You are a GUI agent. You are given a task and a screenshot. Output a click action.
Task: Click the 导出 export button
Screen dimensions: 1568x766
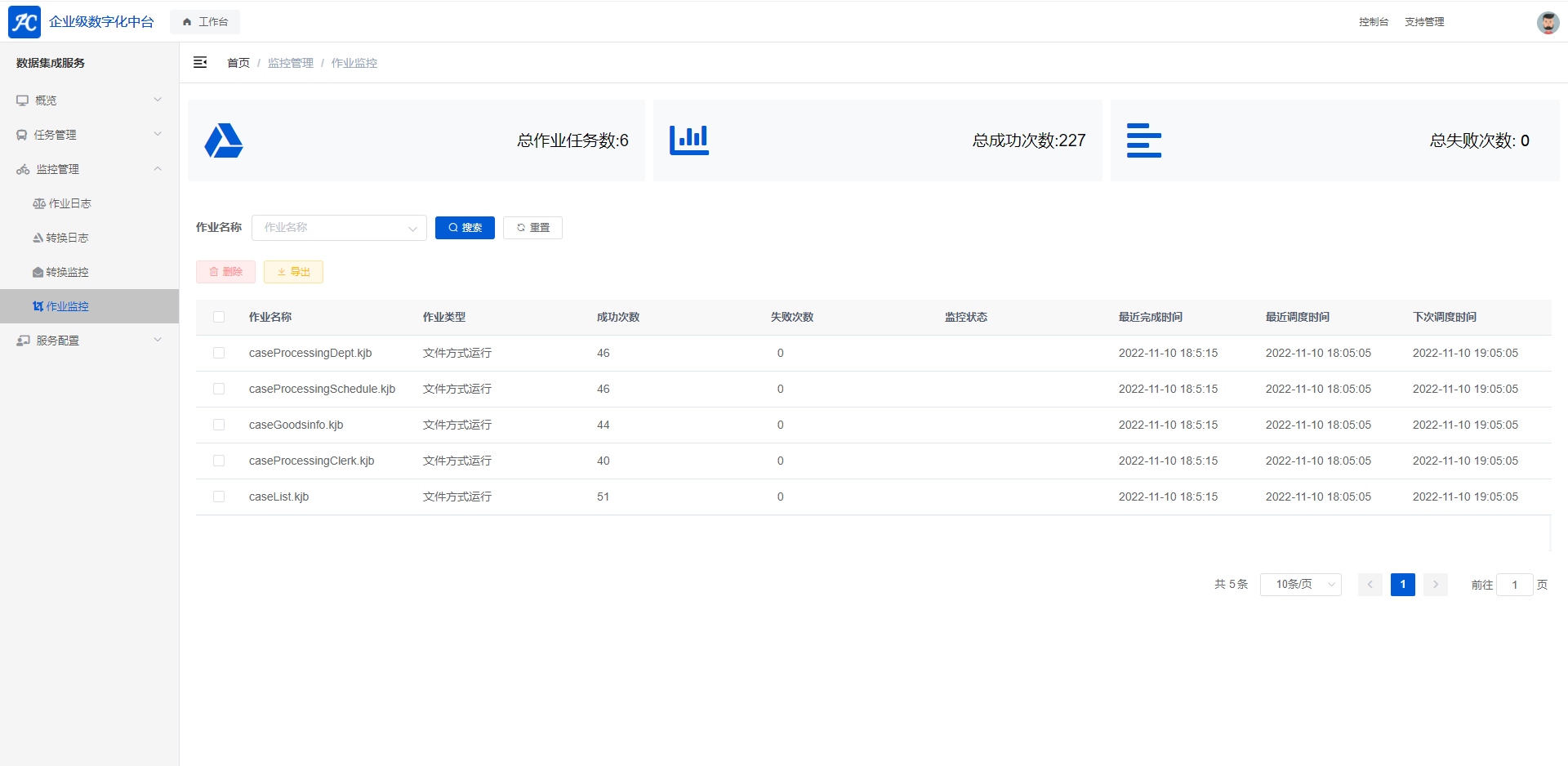(x=293, y=272)
